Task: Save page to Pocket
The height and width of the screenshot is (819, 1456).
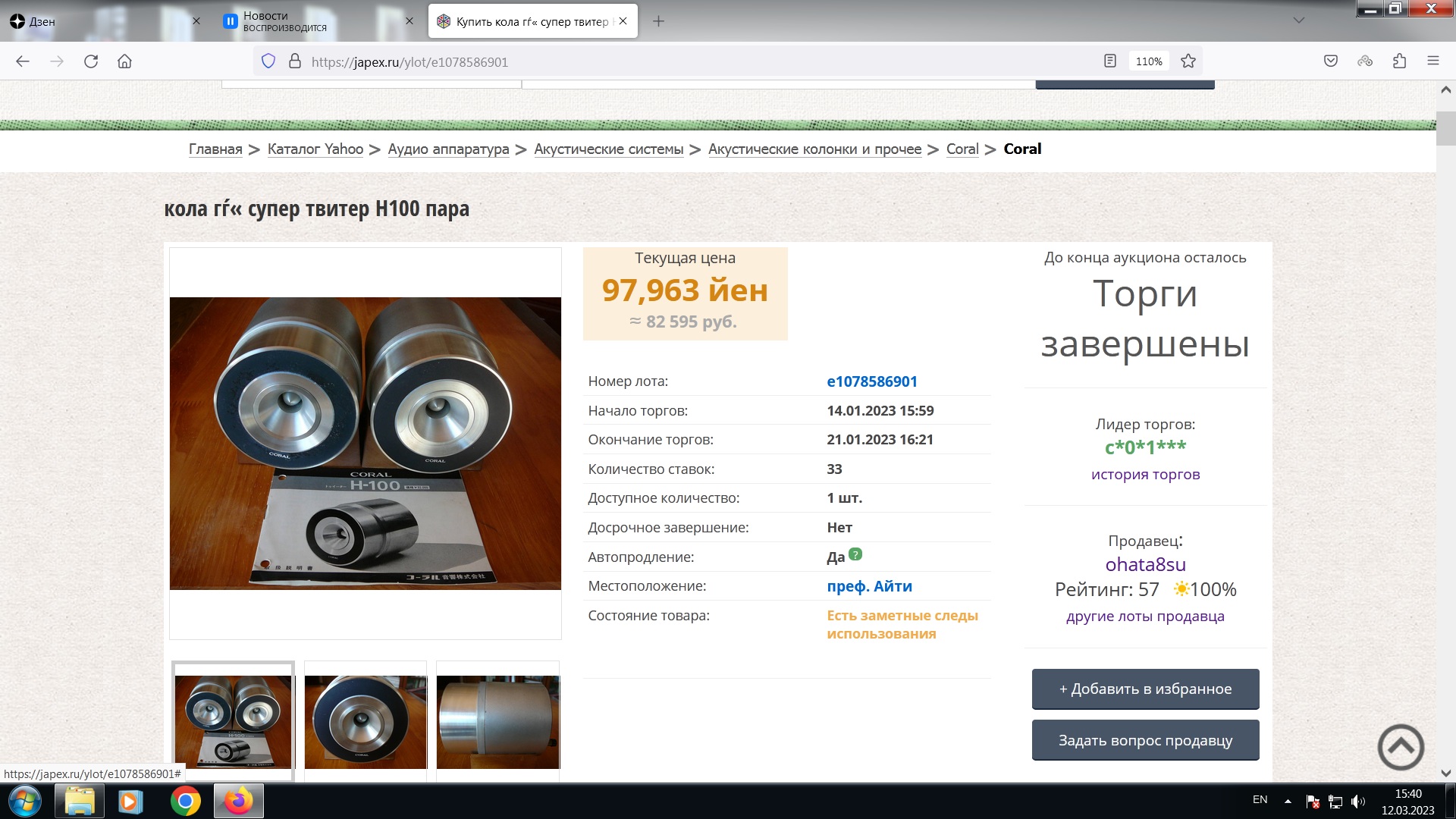Action: coord(1331,61)
